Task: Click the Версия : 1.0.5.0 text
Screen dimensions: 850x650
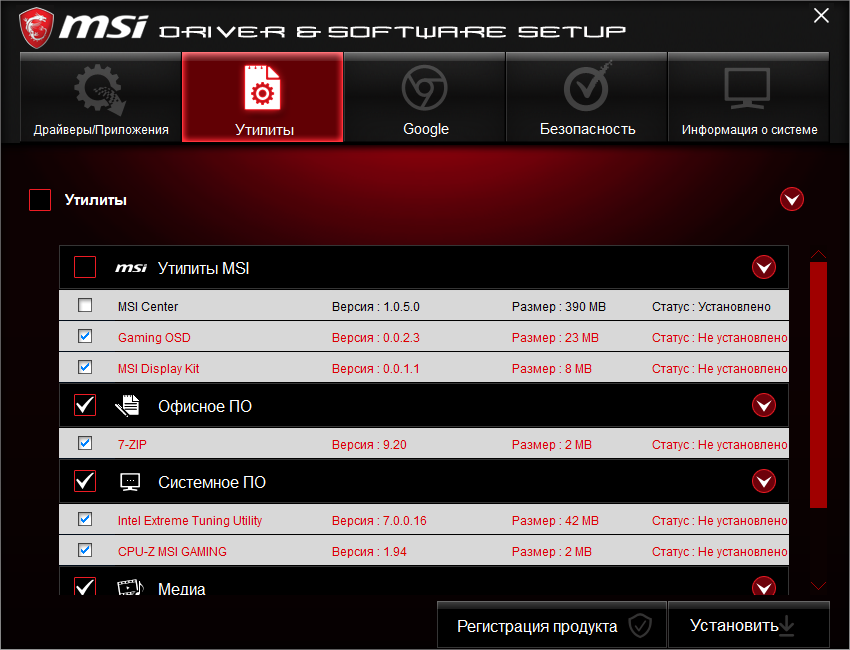Action: [x=376, y=306]
